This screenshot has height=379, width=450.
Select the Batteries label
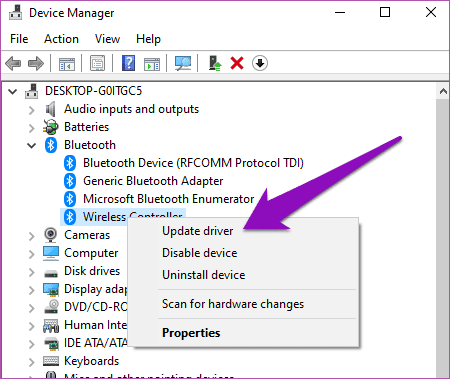click(87, 127)
